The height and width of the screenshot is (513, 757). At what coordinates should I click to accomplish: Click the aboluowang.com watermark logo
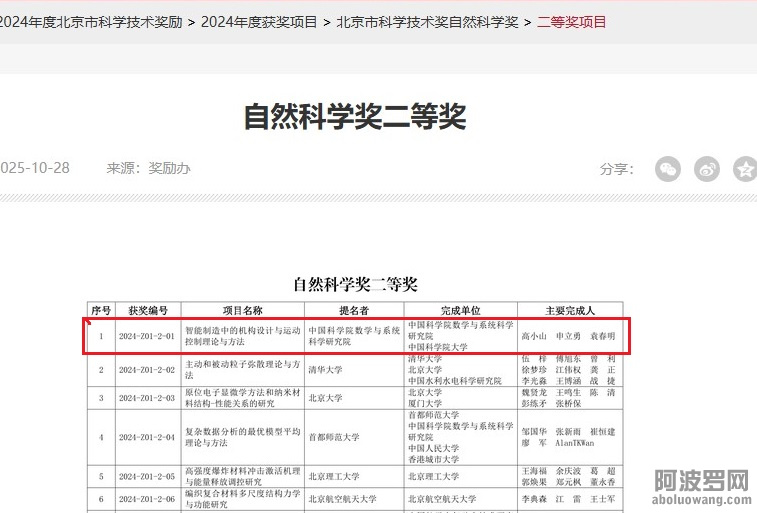click(x=700, y=490)
